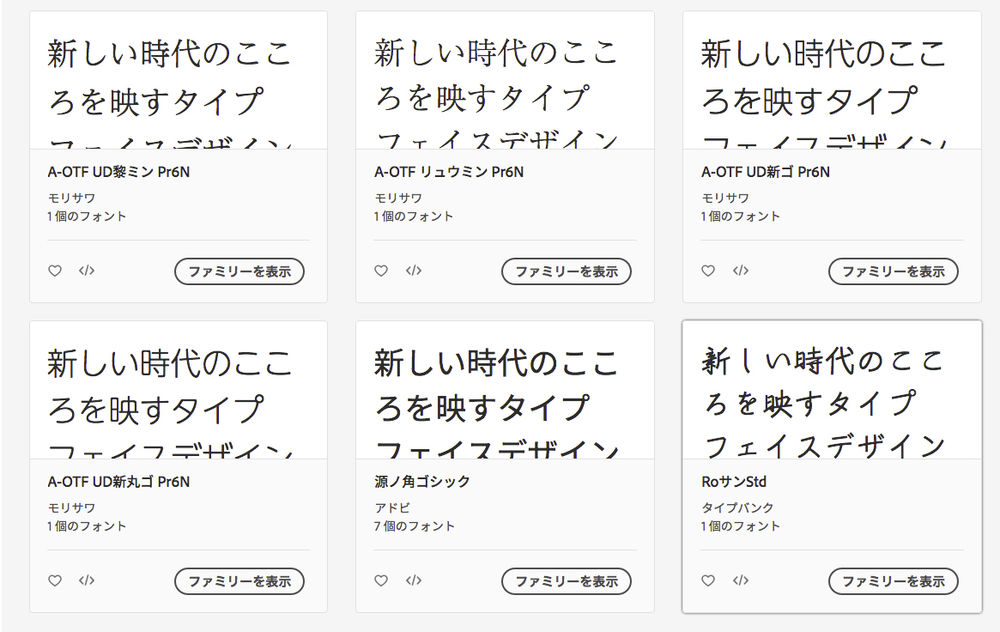The image size is (1000, 632).
Task: Click embed code icon for A-OTF UD黎ミン Pr6N
Action: (87, 271)
